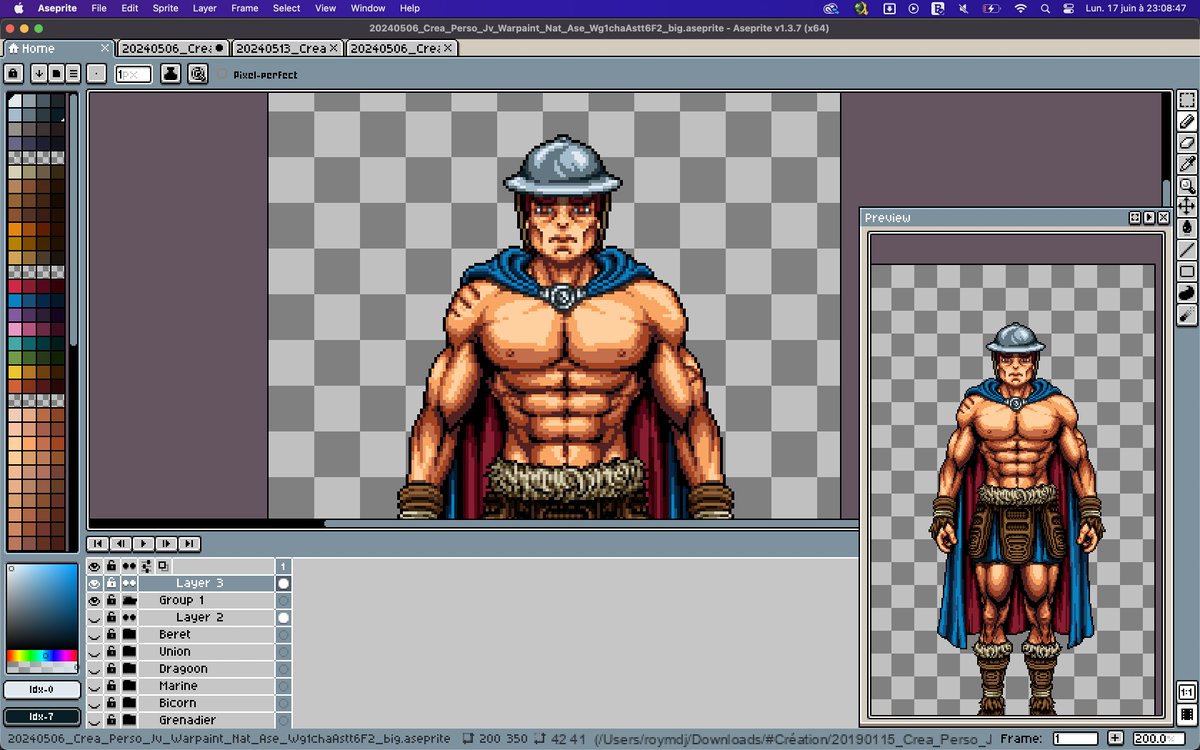Viewport: 1200px width, 750px height.
Task: Toggle visibility of all layers in header
Action: 95,566
